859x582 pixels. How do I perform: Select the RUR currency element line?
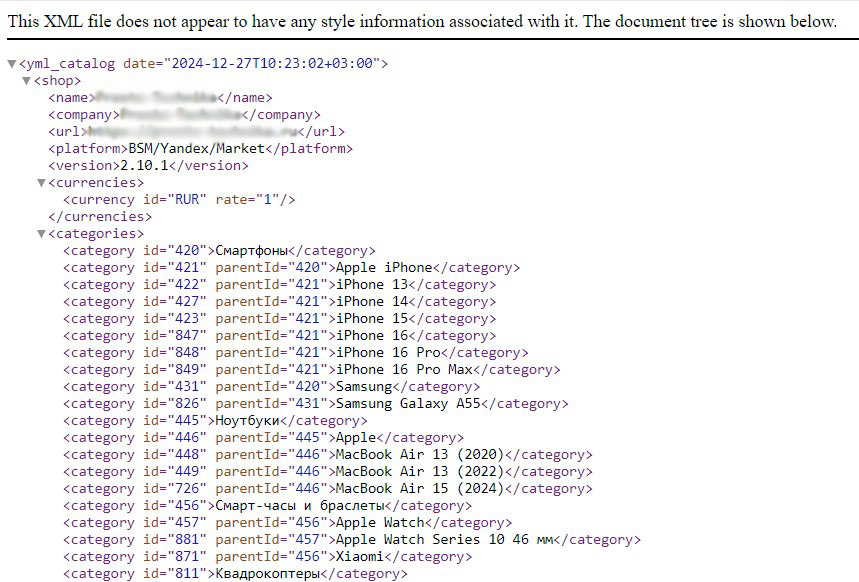179,200
